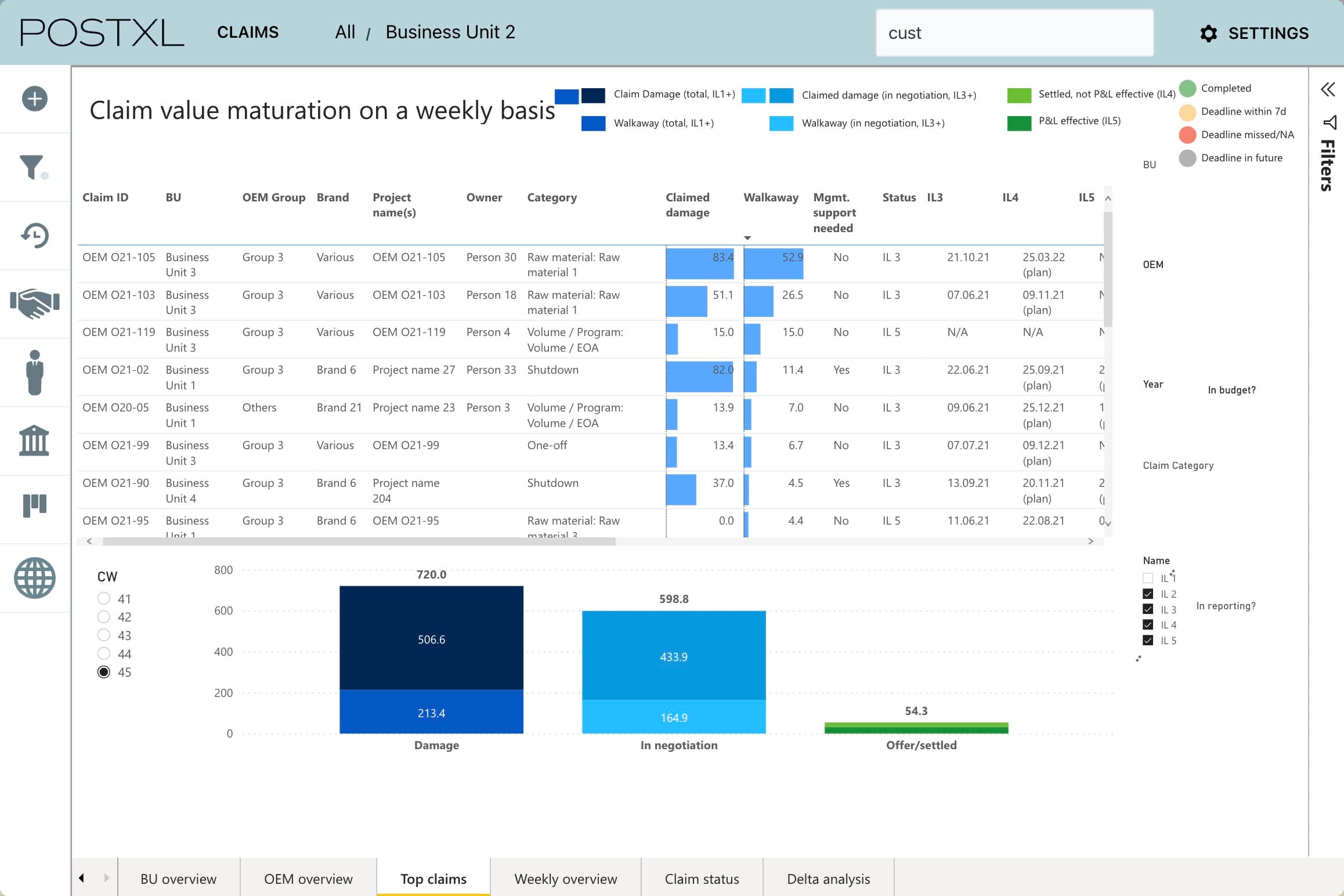This screenshot has height=896, width=1344.
Task: Click the plus icon to add a new claim
Action: pos(35,99)
